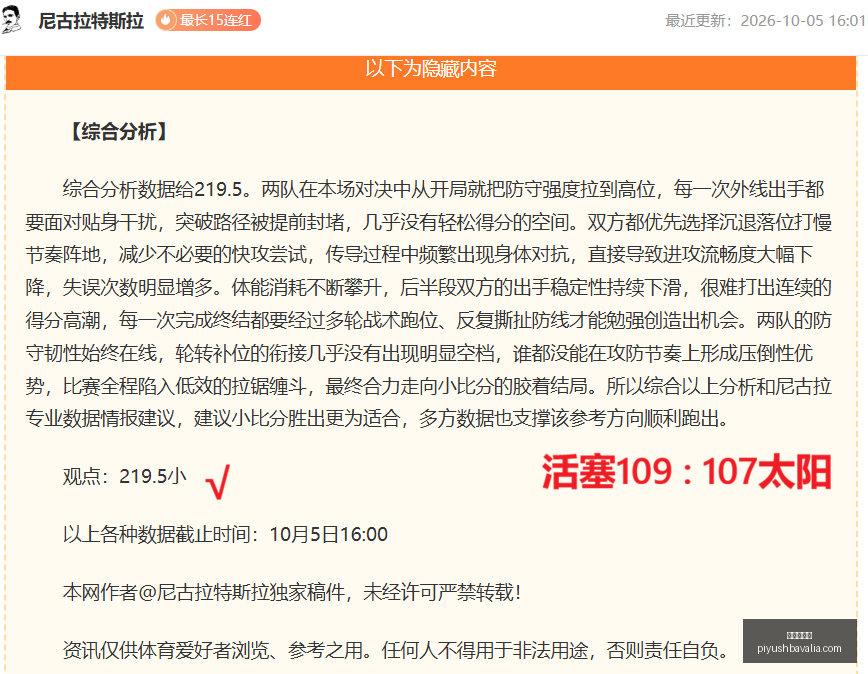The image size is (868, 674).
Task: Click the analysis line starting with 综合分析数据给219.5
Action: click(443, 189)
